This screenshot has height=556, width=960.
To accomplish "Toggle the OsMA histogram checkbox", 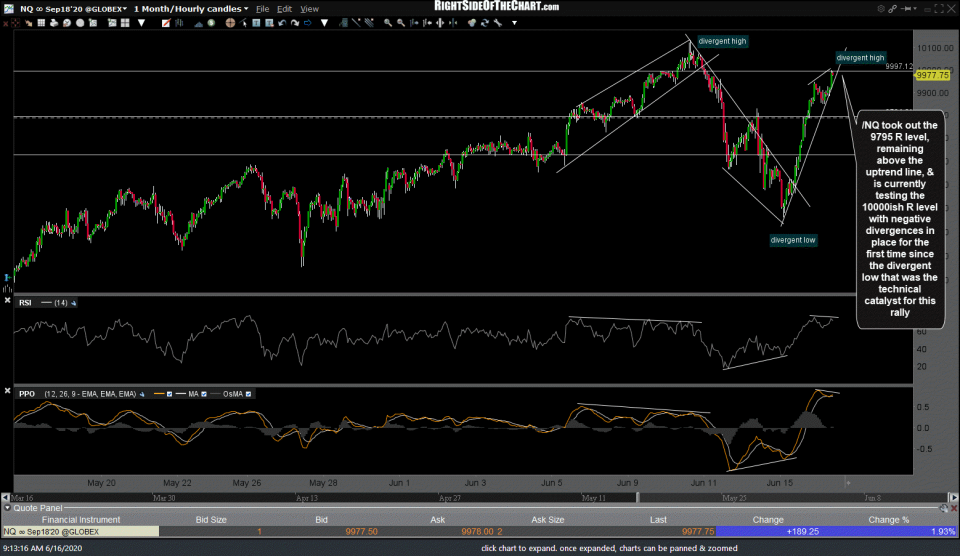I will [248, 394].
